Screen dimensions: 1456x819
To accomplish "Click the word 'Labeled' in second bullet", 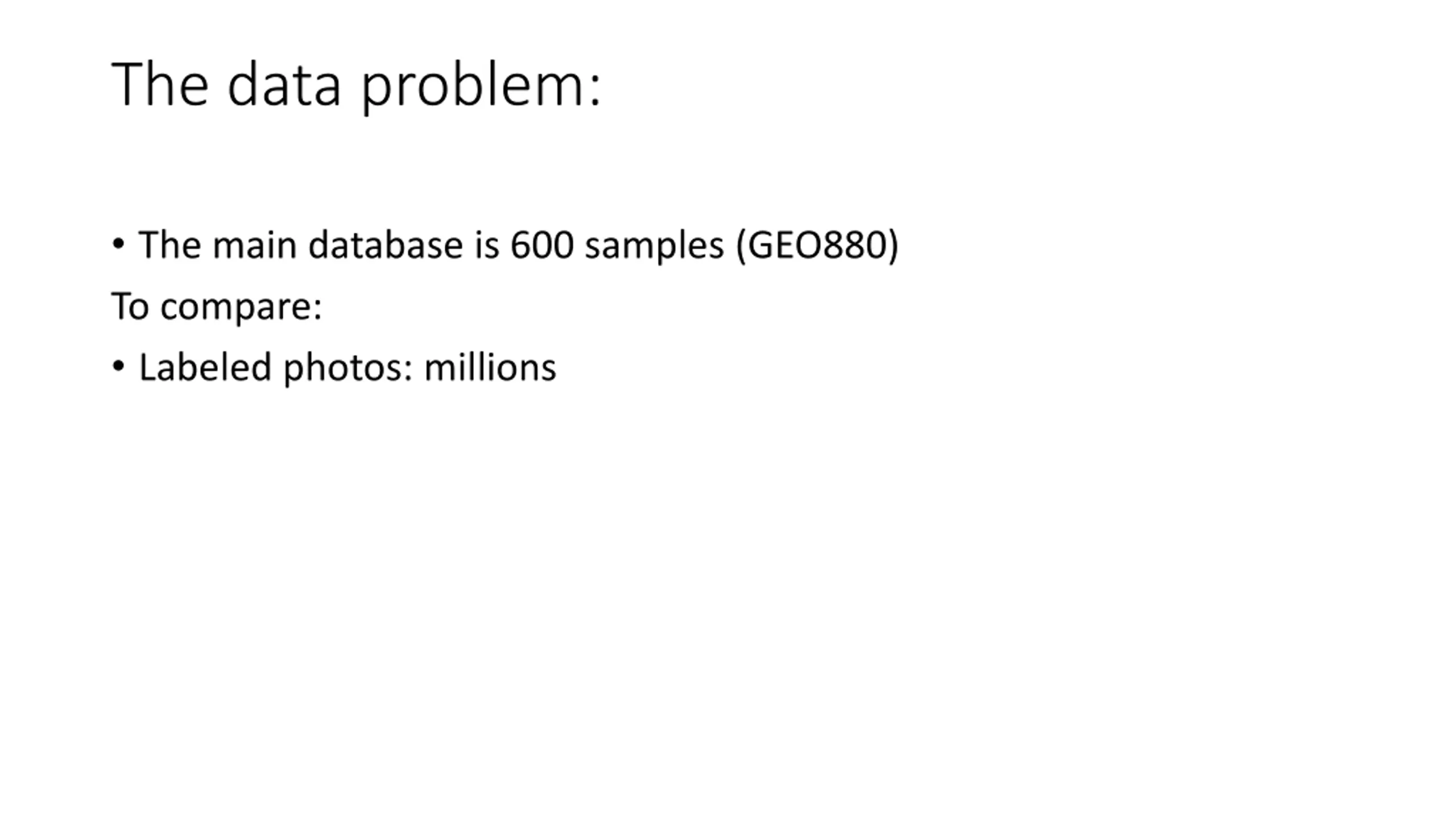I will click(x=205, y=367).
